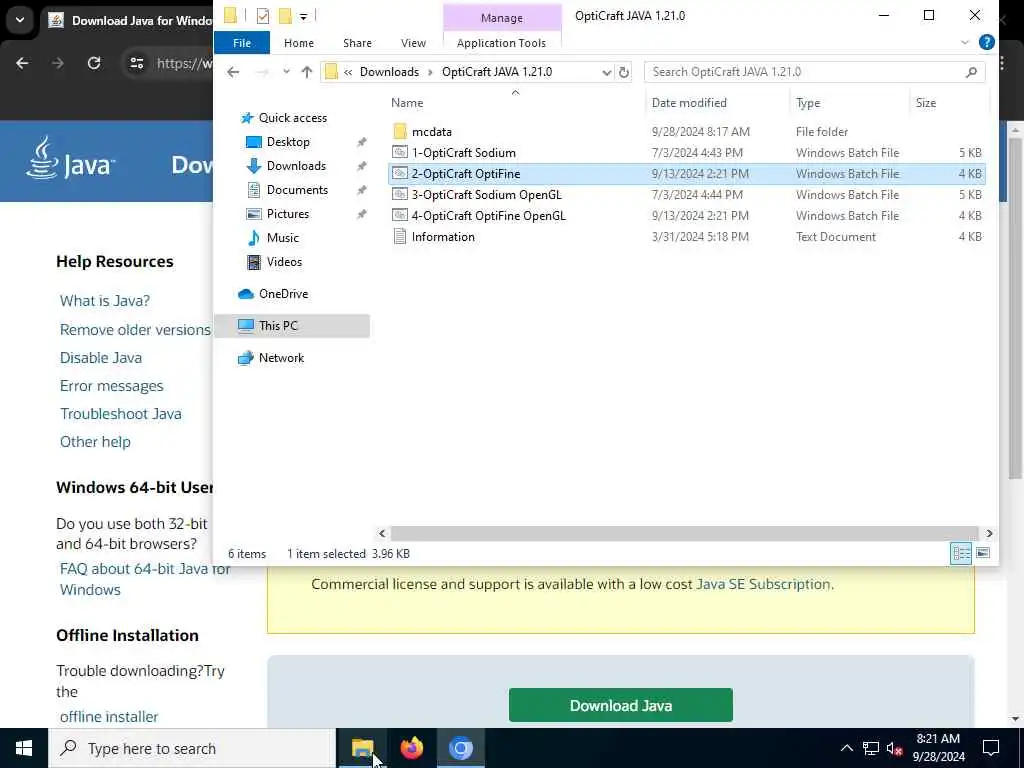Open Music in navigation pane
The height and width of the screenshot is (768, 1024).
pyautogui.click(x=282, y=238)
